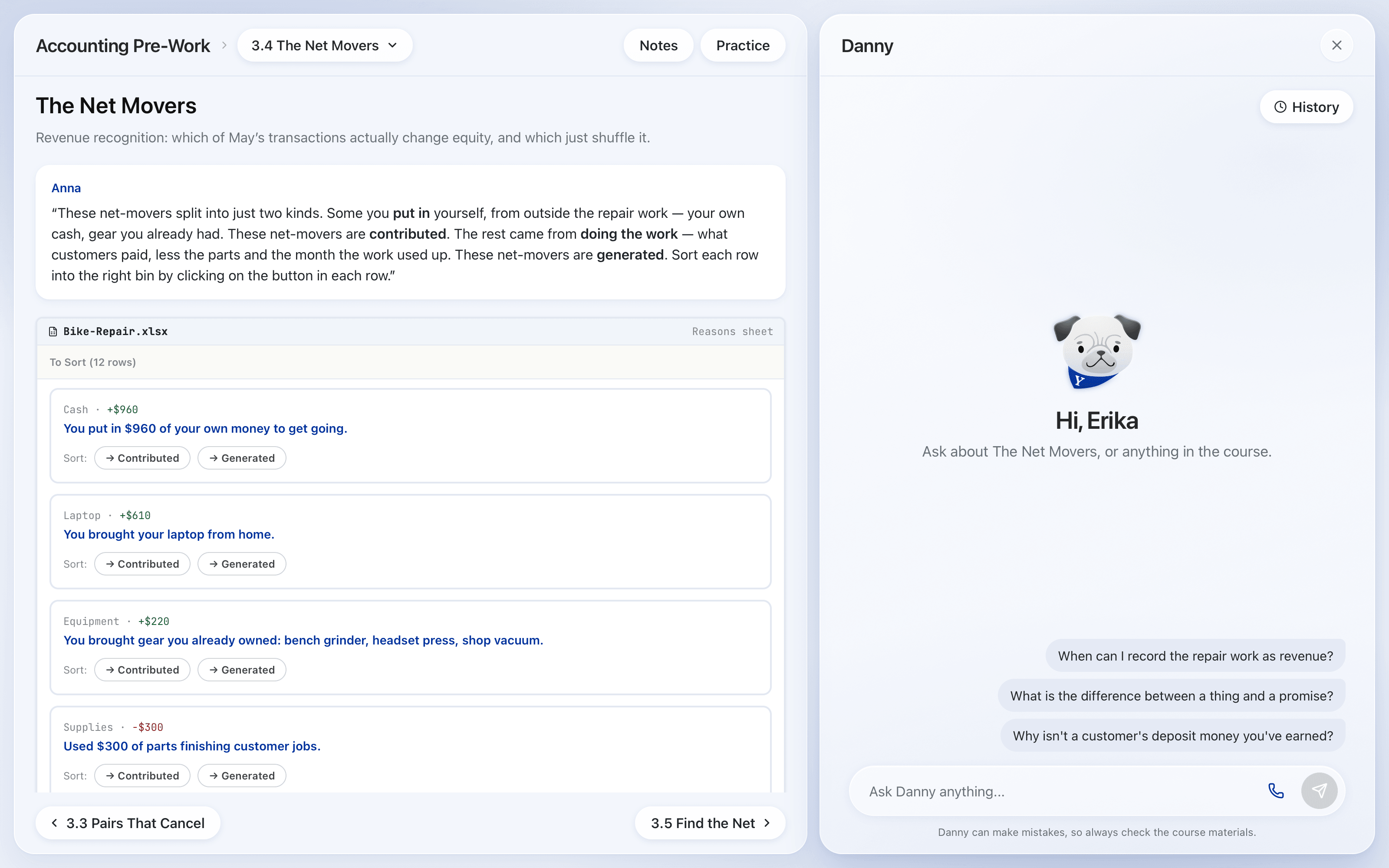Screen dimensions: 1389x868
Task: Sort Laptop row as Generated
Action: [242, 564]
